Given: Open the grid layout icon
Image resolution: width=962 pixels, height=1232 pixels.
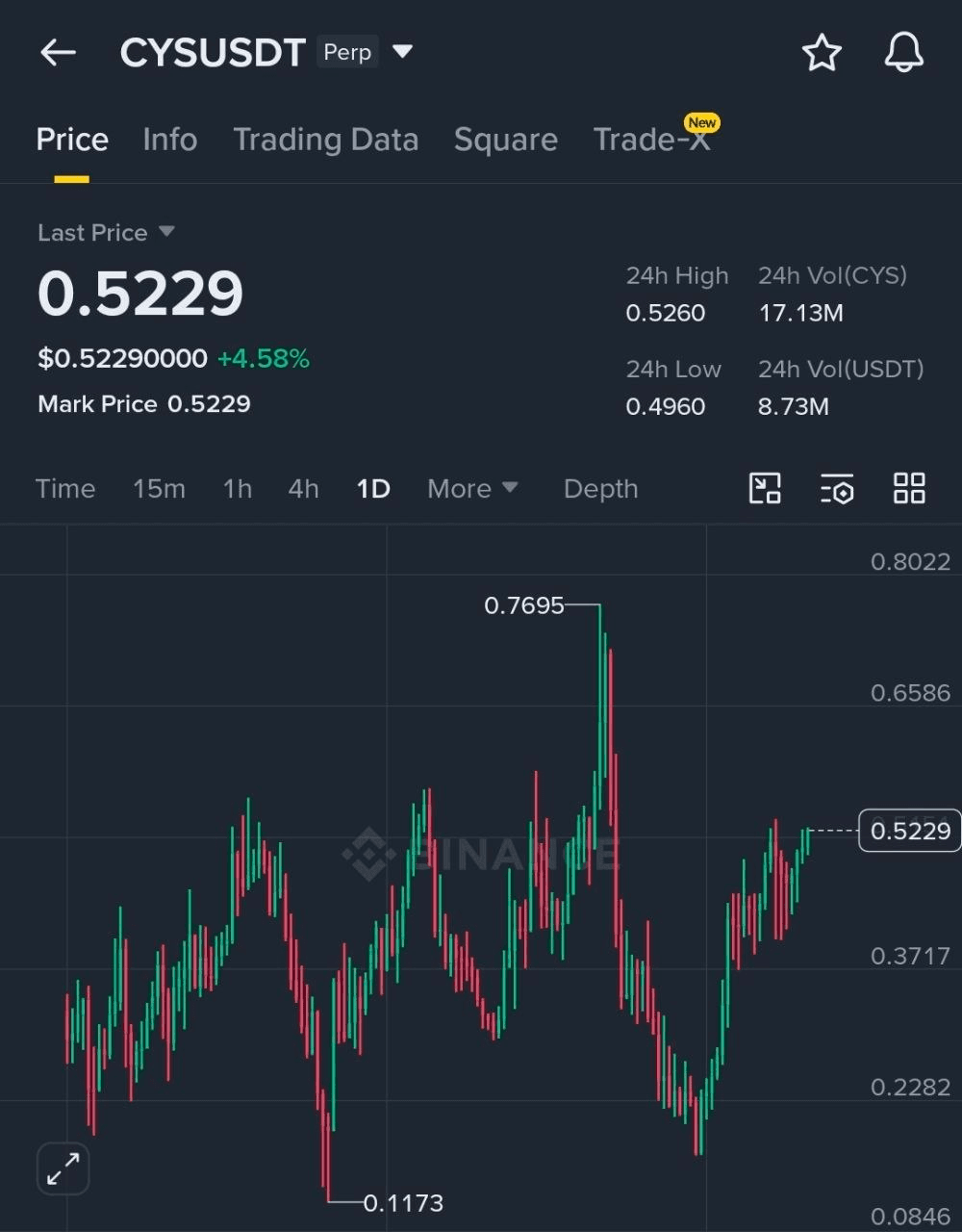Looking at the screenshot, I should [x=909, y=489].
